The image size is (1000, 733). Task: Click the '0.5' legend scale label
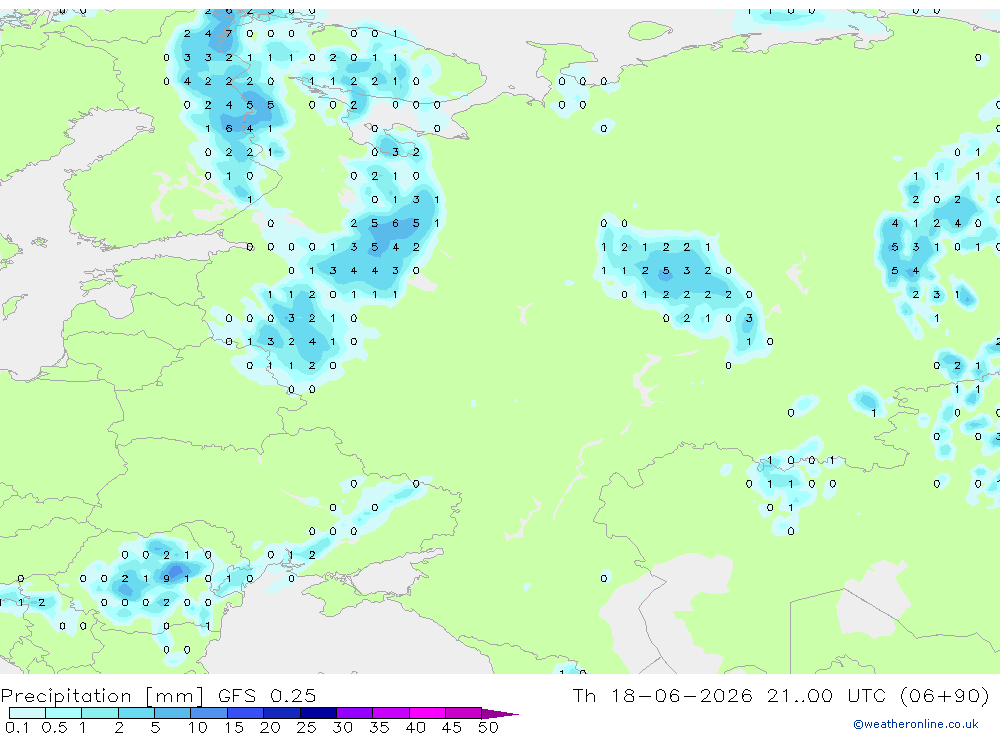[x=54, y=727]
